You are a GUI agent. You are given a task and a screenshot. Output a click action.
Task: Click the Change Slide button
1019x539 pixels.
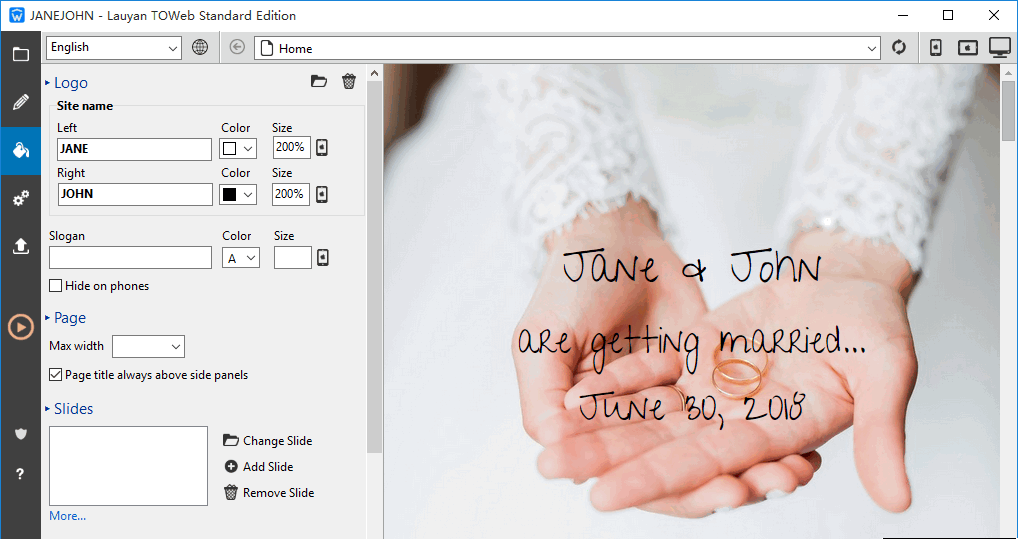268,441
